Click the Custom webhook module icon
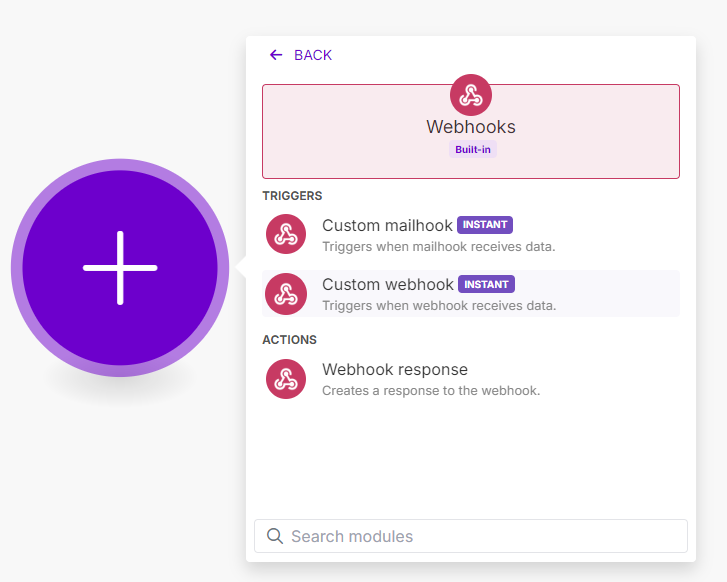 tap(286, 294)
